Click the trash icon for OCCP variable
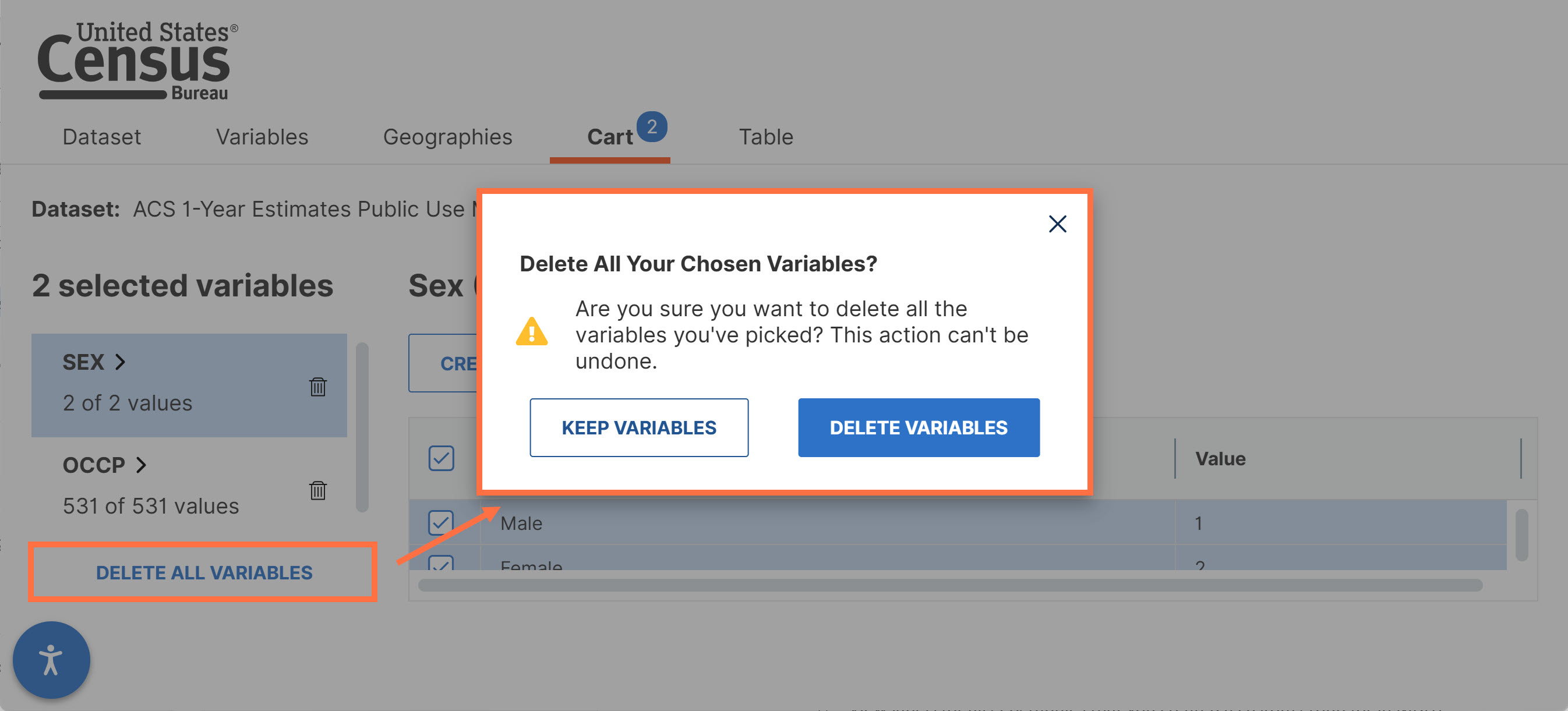1568x711 pixels. (318, 490)
